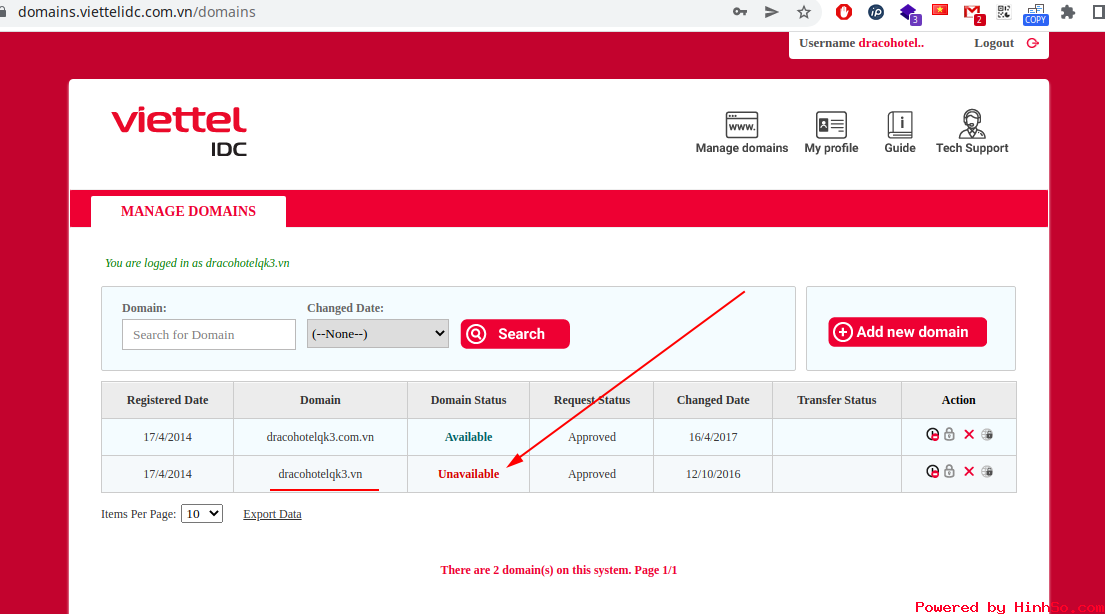The height and width of the screenshot is (614, 1105).
Task: Open the Manage domains menu label
Action: 742,148
